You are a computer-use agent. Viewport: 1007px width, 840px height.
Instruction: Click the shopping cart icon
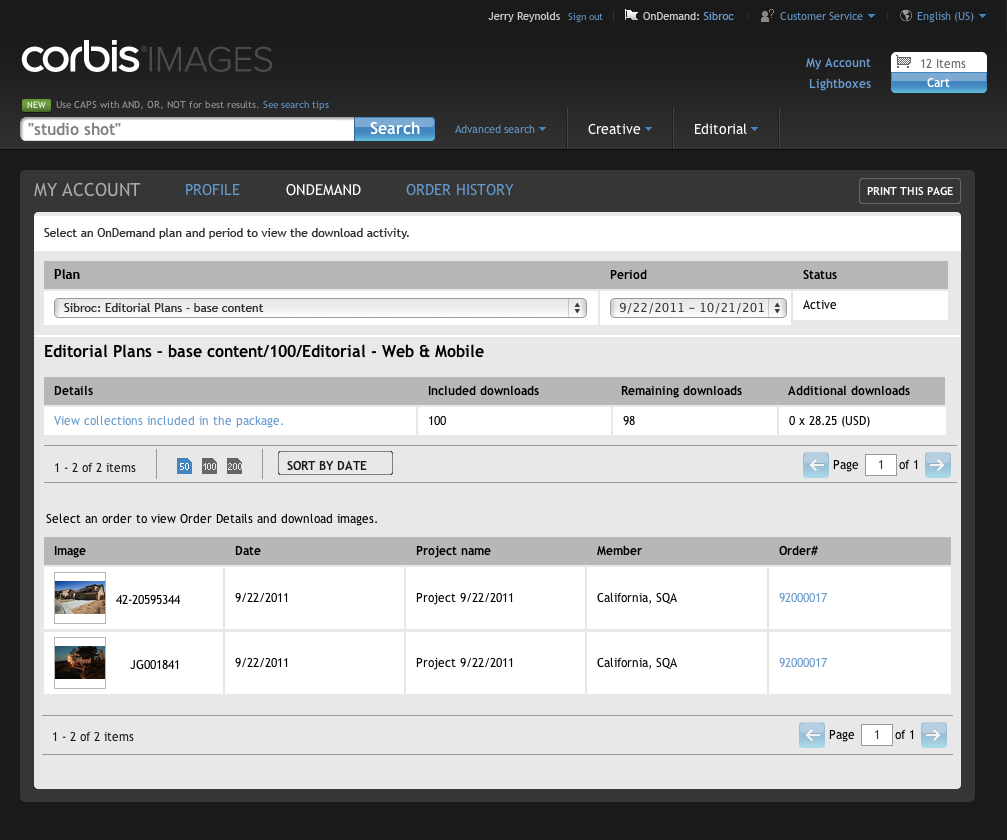[904, 62]
